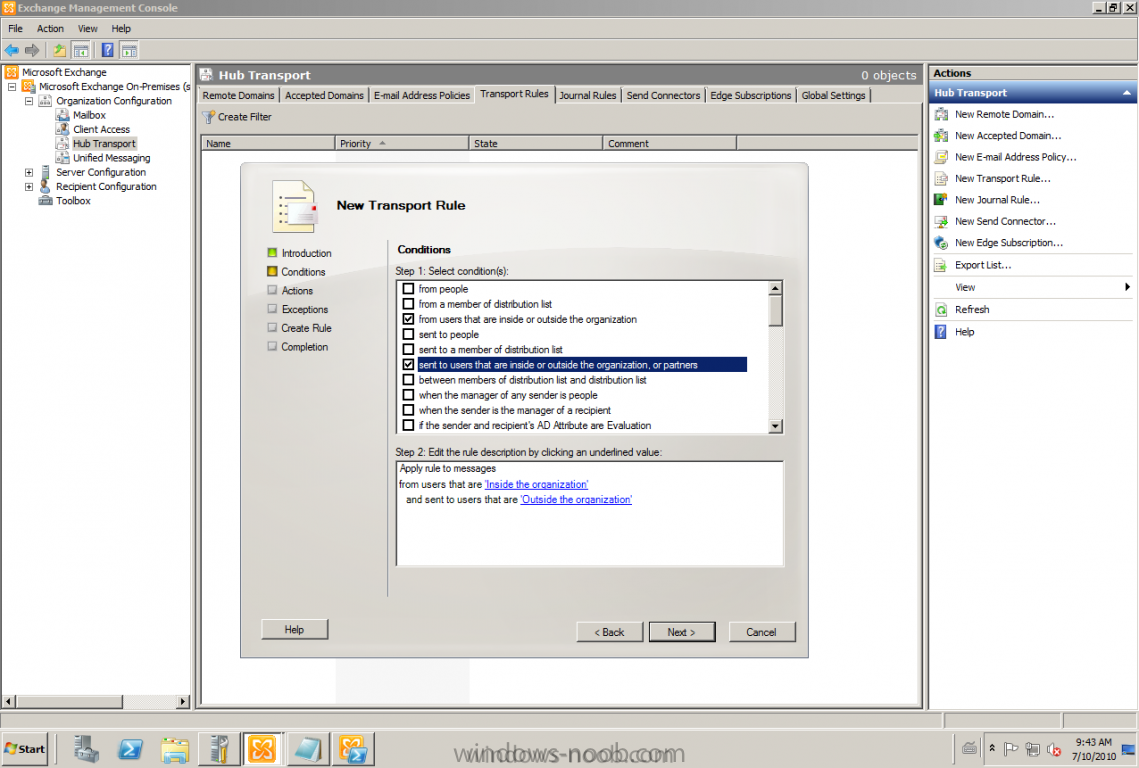Click the Next button in wizard
The image size is (1139, 768).
(681, 632)
